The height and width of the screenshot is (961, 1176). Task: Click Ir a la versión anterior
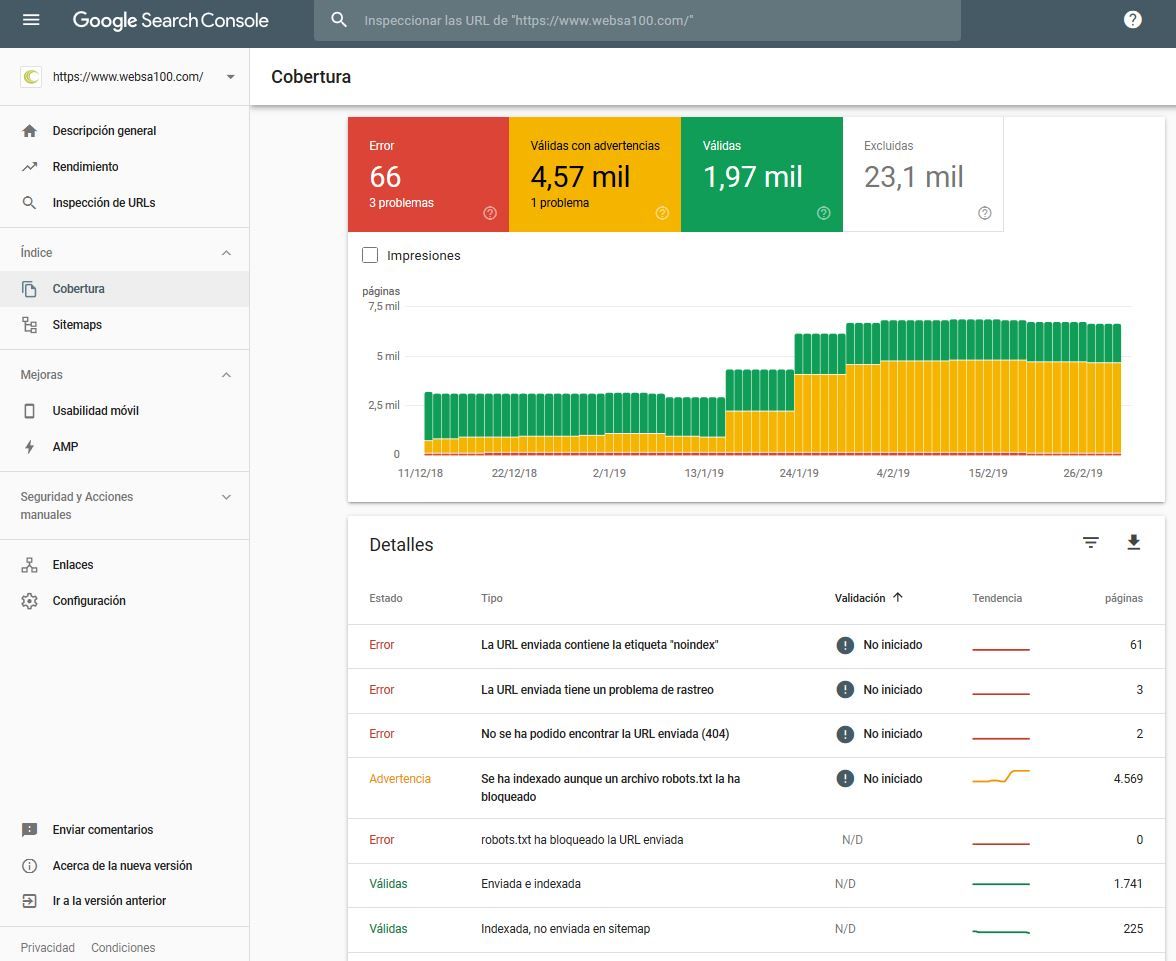coord(109,901)
